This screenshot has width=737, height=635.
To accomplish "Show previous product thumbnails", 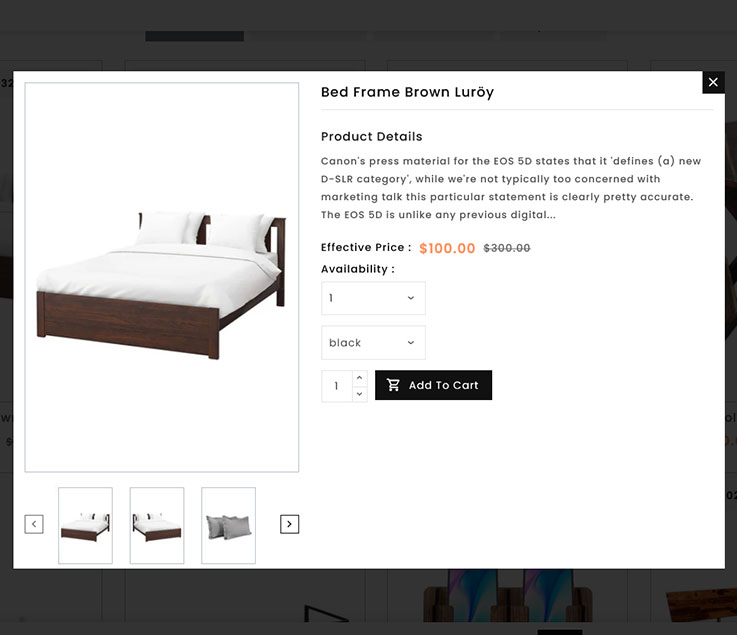I will (x=34, y=524).
